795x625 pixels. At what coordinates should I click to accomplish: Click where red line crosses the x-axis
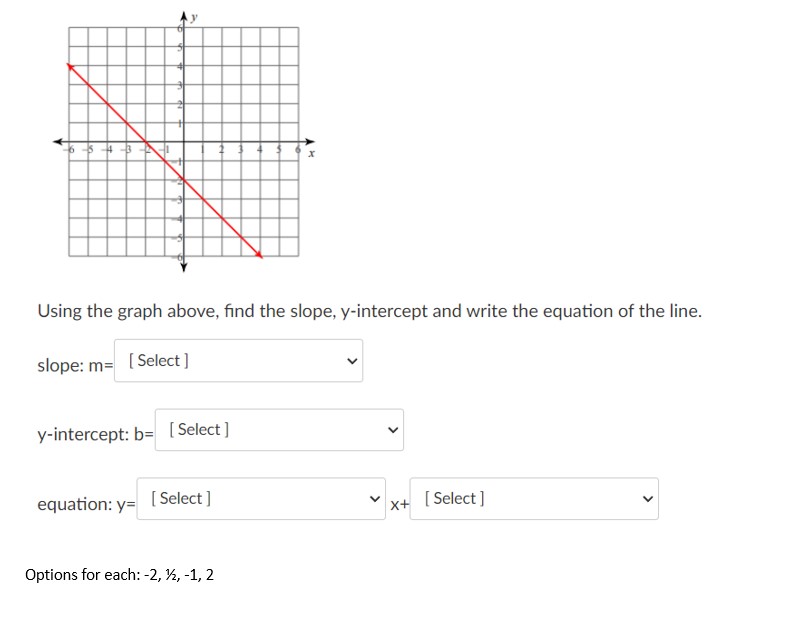click(146, 141)
